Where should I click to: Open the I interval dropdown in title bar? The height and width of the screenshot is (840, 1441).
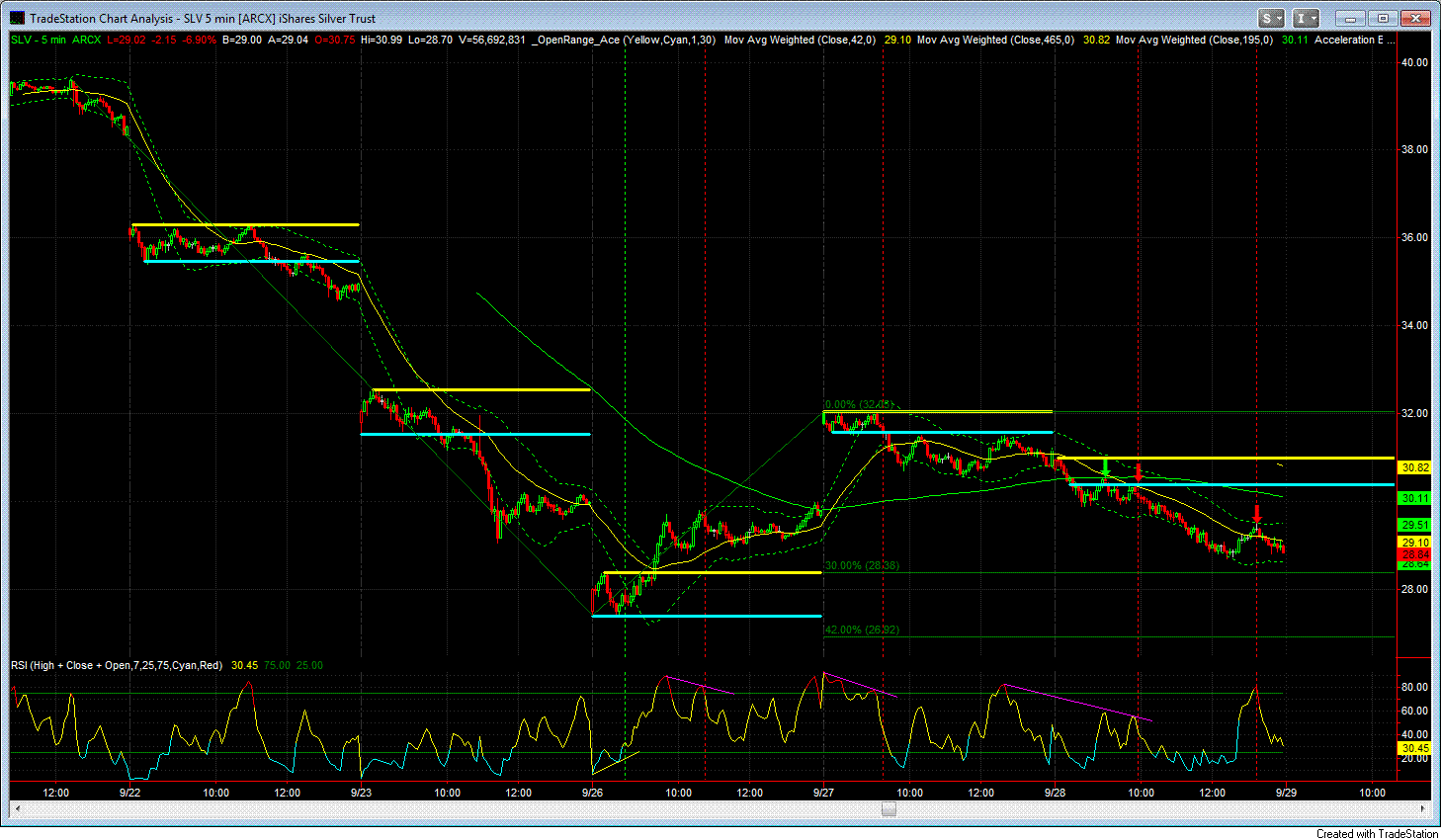tap(1307, 18)
